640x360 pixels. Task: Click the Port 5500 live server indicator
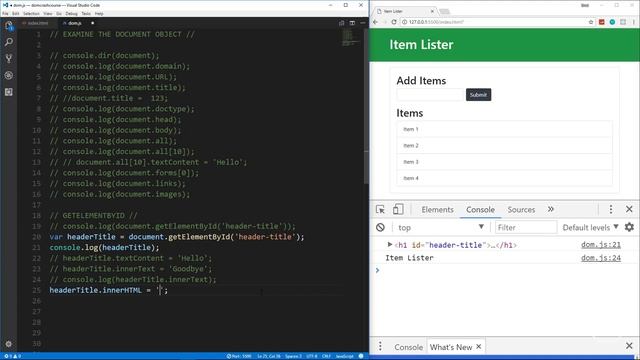tap(239, 356)
